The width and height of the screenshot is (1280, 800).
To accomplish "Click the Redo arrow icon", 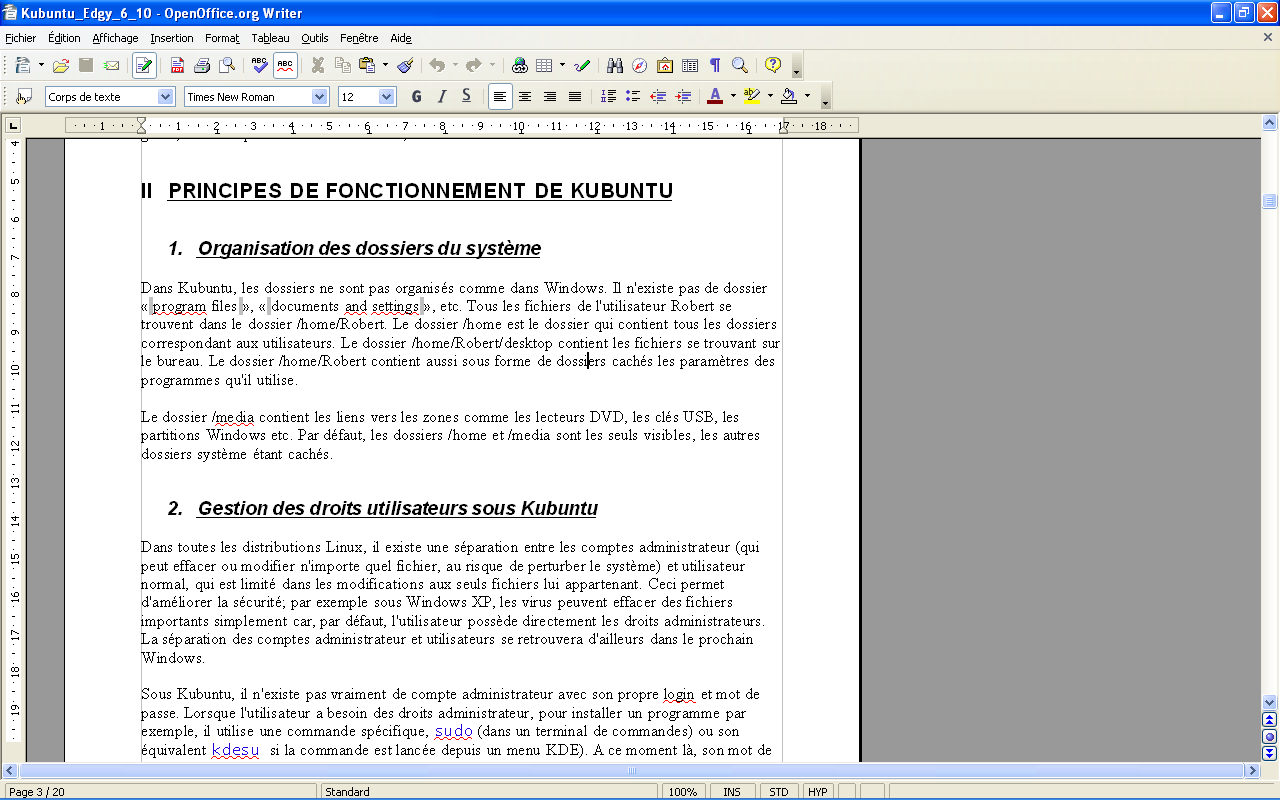I will pyautogui.click(x=473, y=65).
